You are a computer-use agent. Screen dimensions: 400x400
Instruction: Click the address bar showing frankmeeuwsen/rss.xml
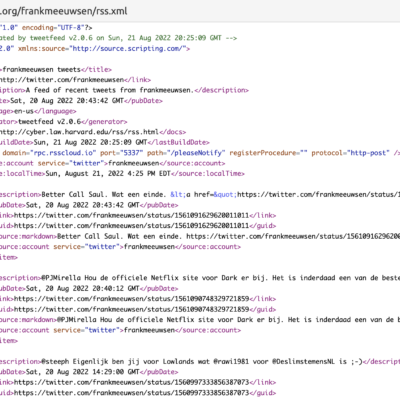tap(200, 11)
